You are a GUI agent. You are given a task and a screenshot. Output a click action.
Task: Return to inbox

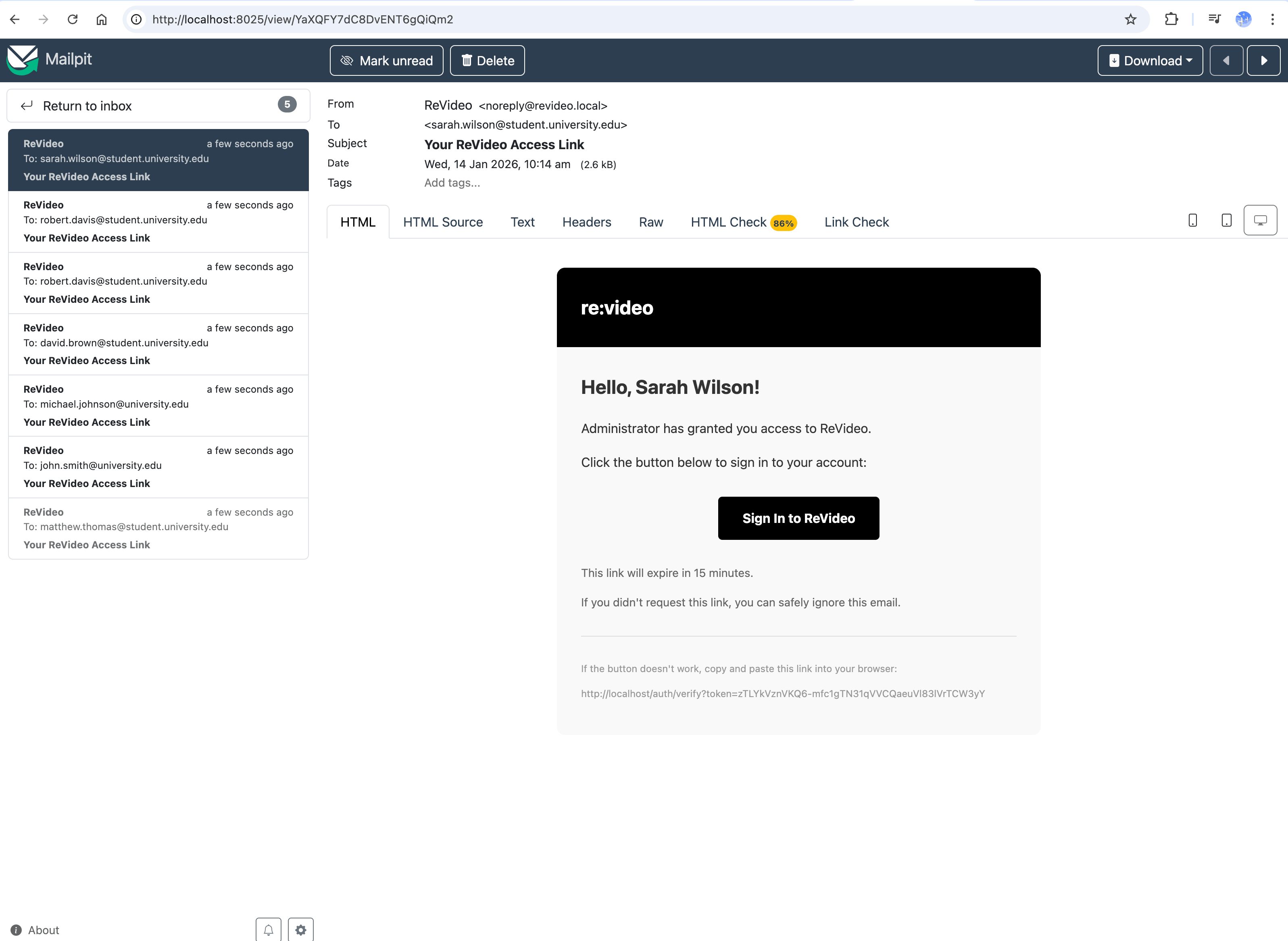88,105
